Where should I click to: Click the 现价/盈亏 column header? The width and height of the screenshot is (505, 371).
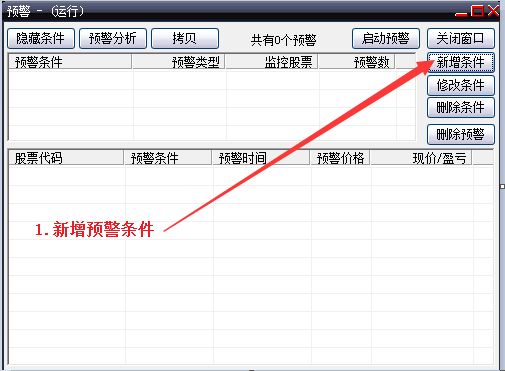tap(421, 158)
